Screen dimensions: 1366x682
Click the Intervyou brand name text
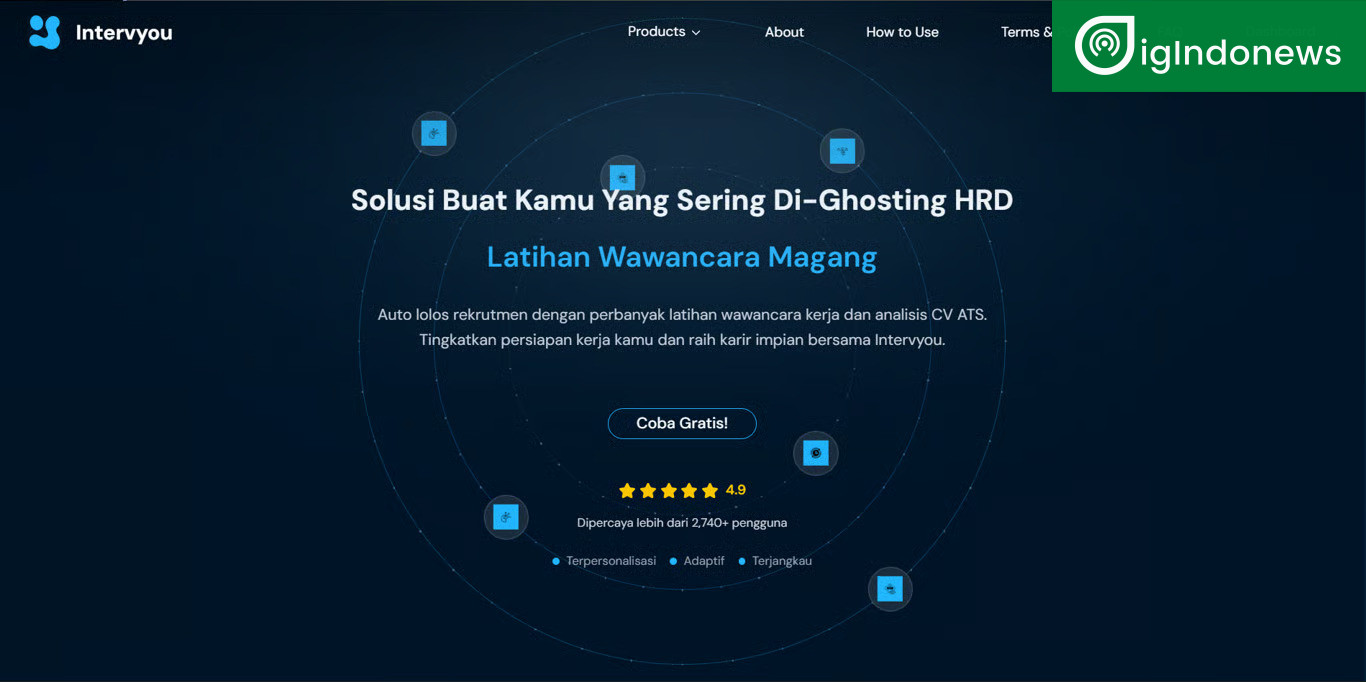pos(124,33)
